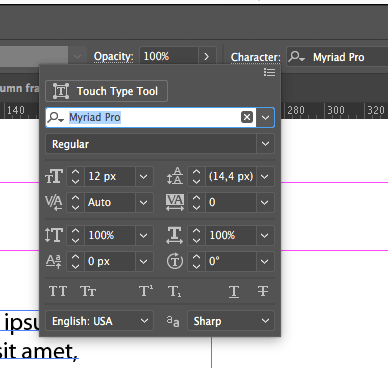Click the Auto kerning field
This screenshot has width=388, height=368.
coord(110,202)
